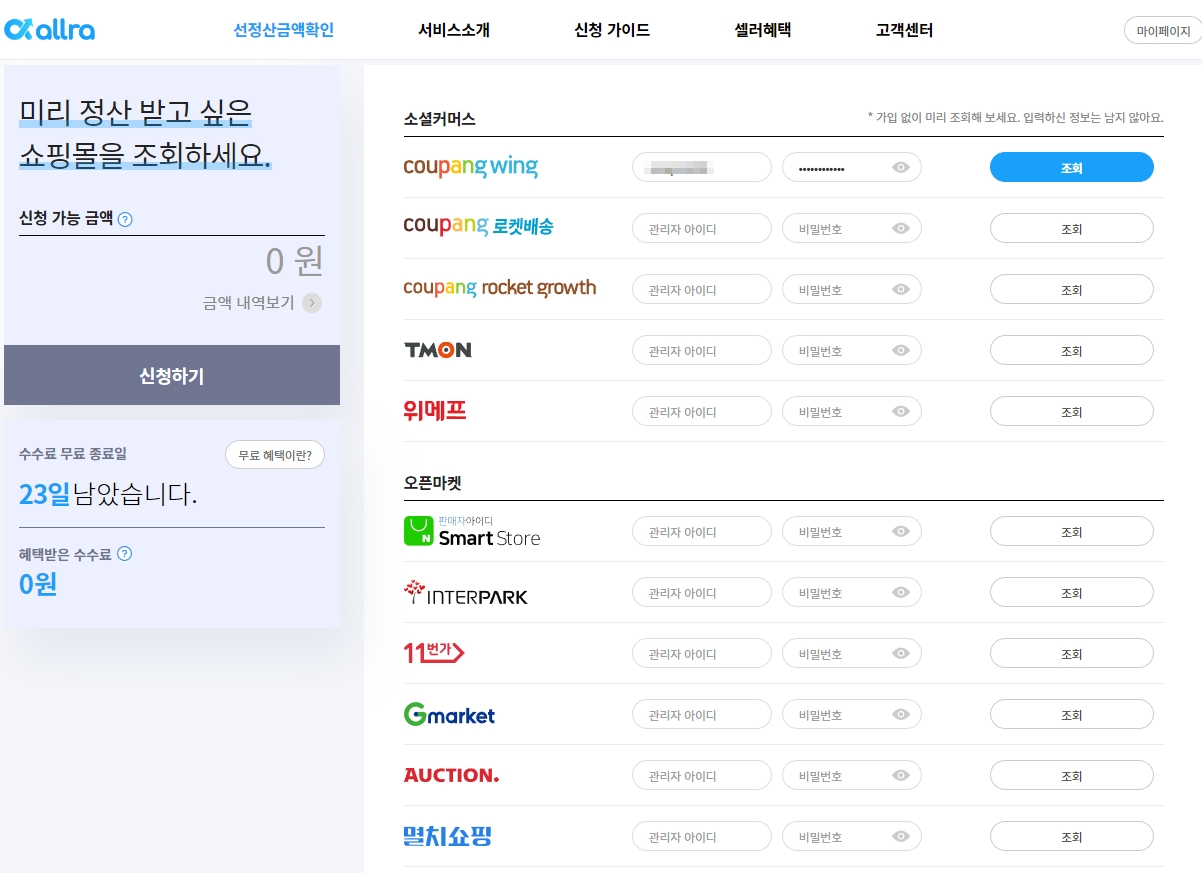Show password in Smart Store row

(x=901, y=532)
